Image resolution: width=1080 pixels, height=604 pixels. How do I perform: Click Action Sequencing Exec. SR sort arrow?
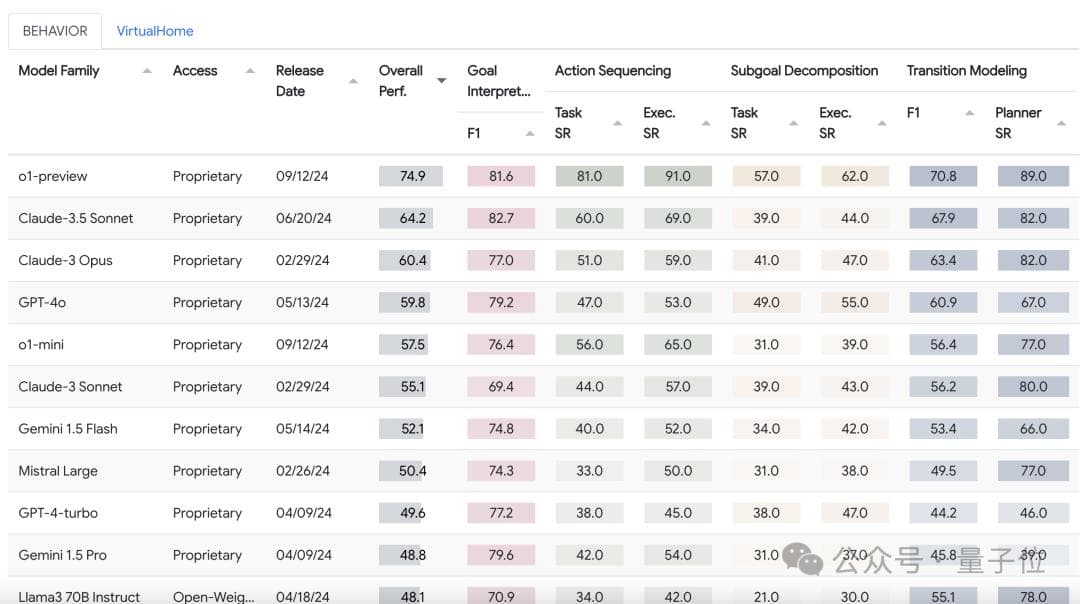(706, 123)
